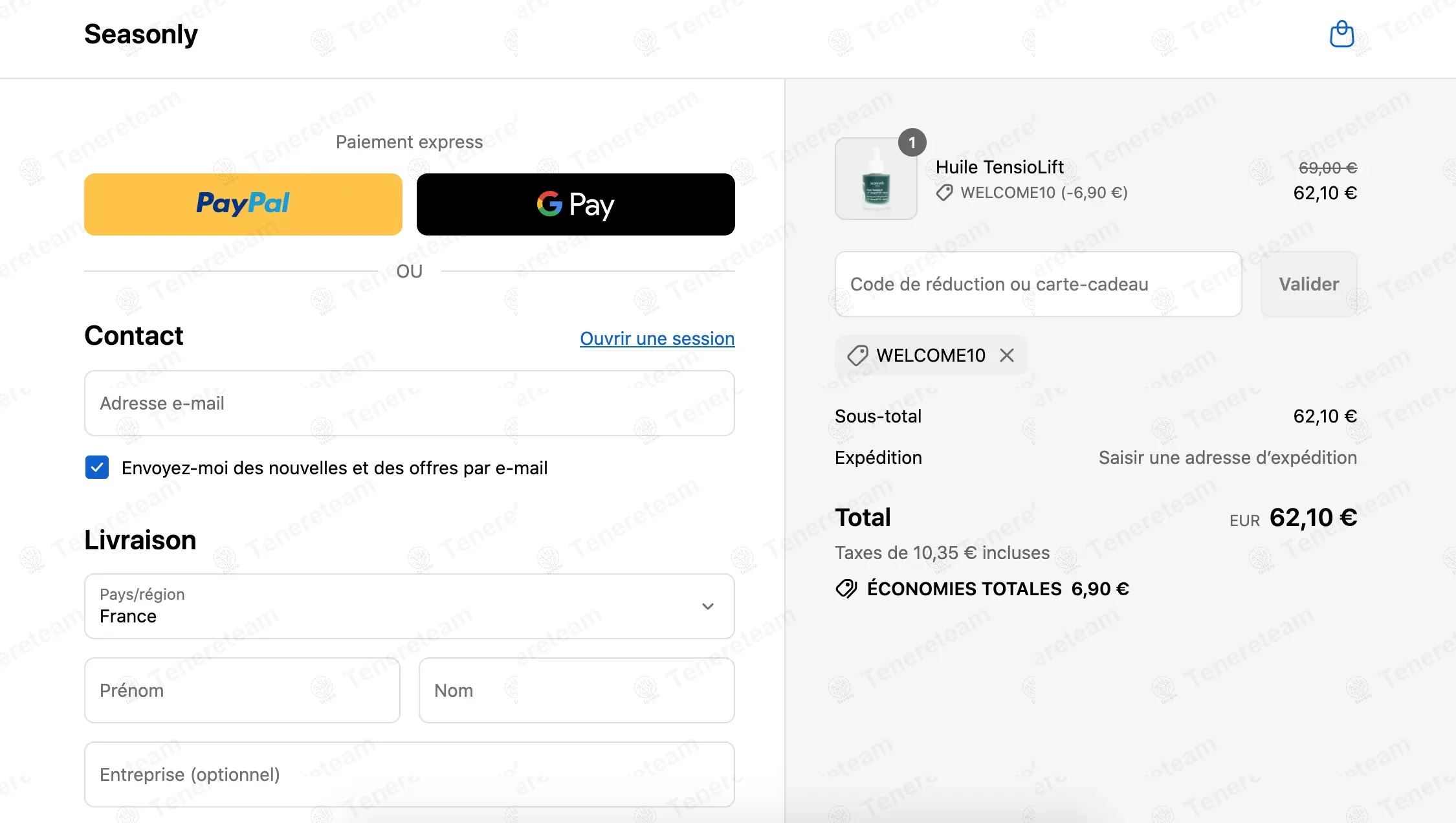1456x823 pixels.
Task: Click the Seasonly store logo
Action: 141,34
